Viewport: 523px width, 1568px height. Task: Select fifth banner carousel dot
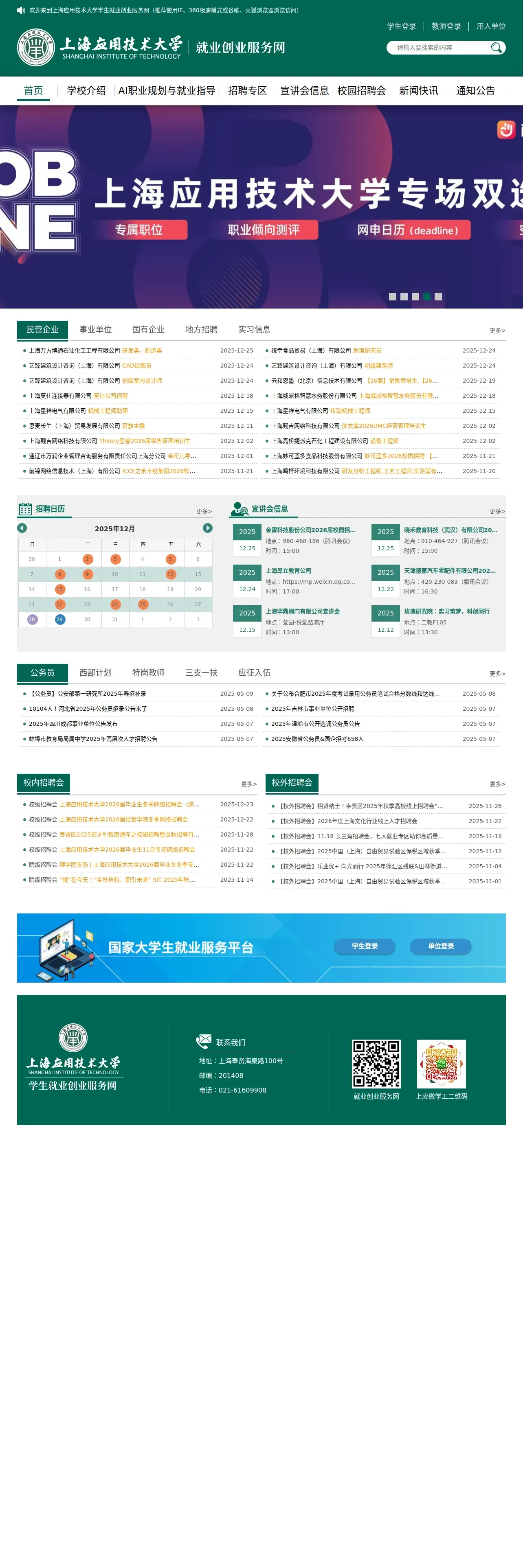click(x=438, y=296)
